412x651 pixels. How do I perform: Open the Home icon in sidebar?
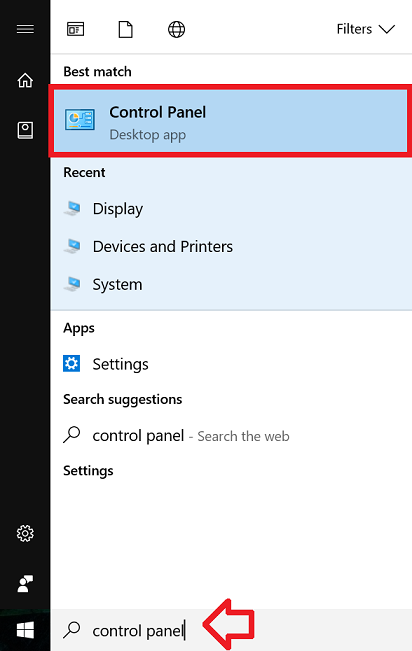coord(25,80)
